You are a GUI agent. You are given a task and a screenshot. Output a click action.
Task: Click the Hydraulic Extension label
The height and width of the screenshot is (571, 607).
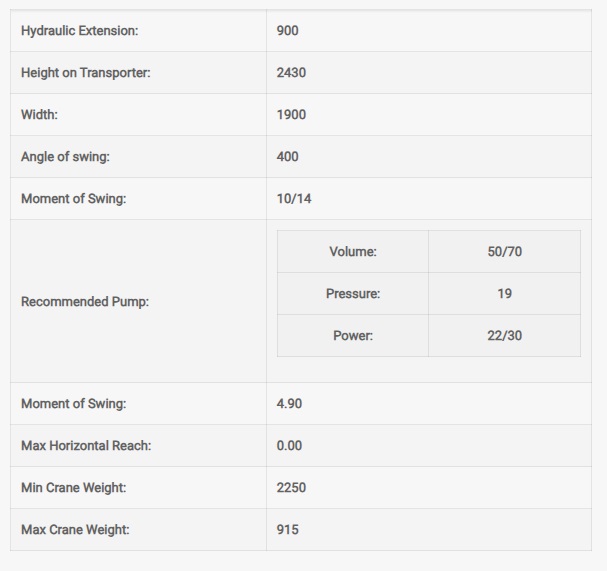point(80,31)
